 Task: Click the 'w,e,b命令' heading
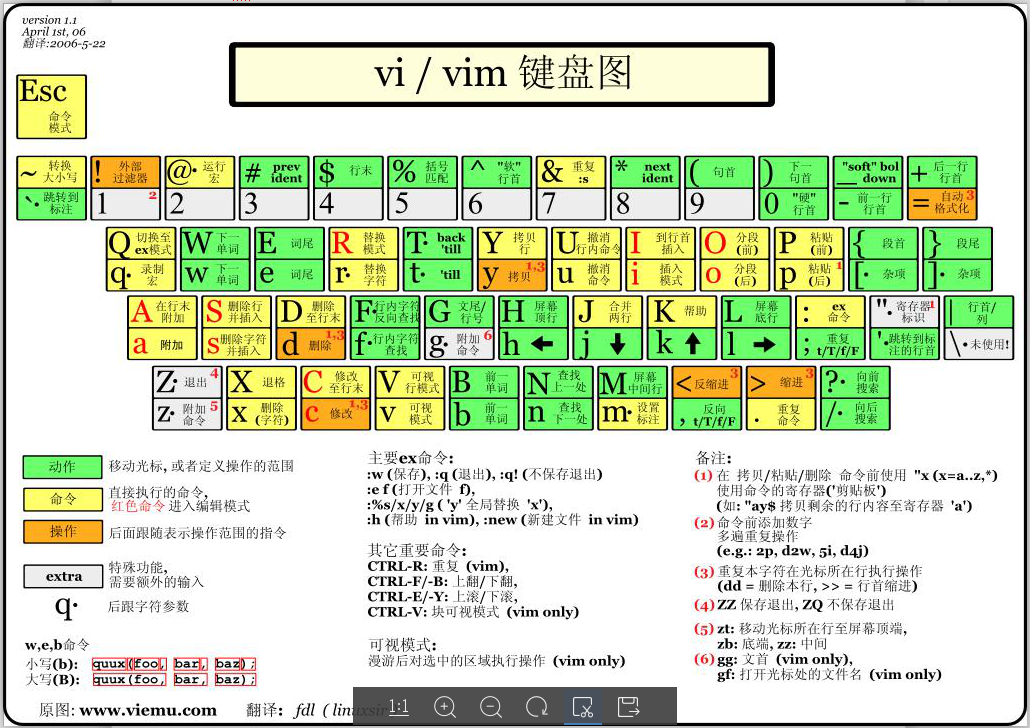point(56,645)
